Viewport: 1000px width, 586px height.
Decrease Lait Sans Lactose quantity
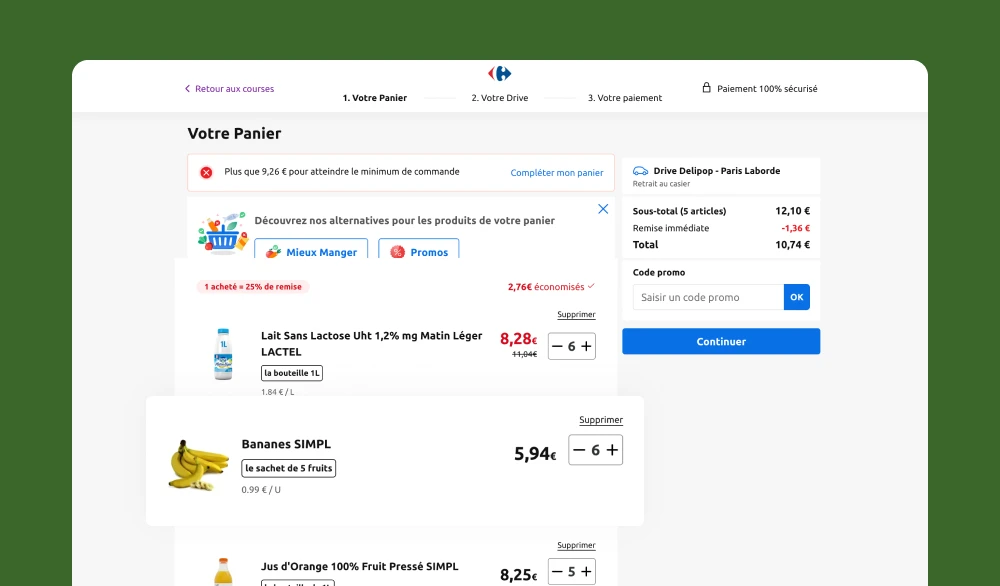557,346
